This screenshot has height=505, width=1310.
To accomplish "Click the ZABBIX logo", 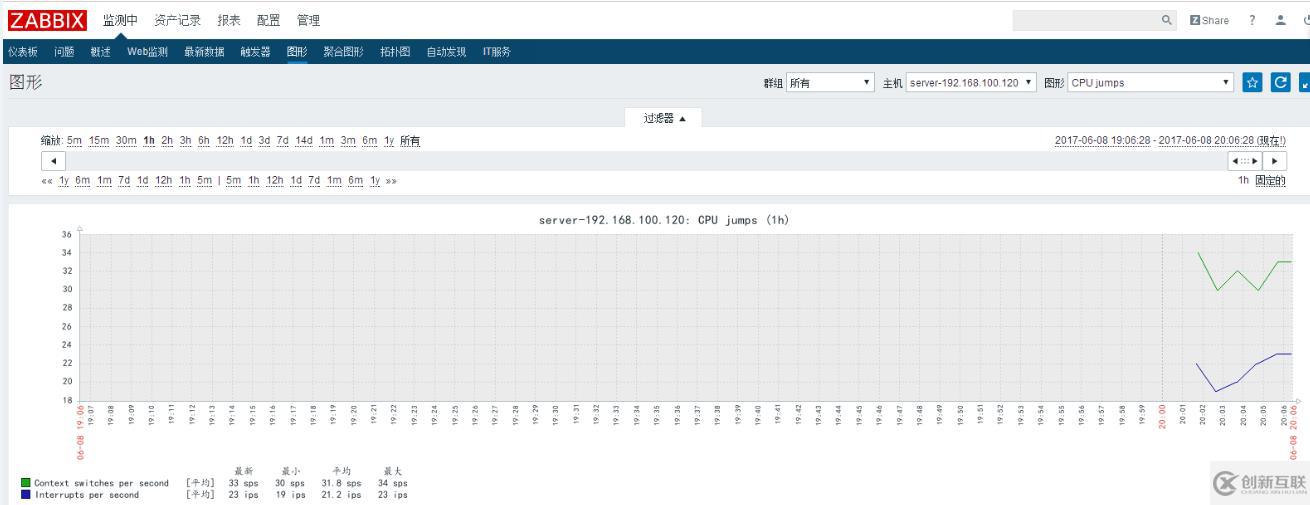I will pyautogui.click(x=48, y=20).
